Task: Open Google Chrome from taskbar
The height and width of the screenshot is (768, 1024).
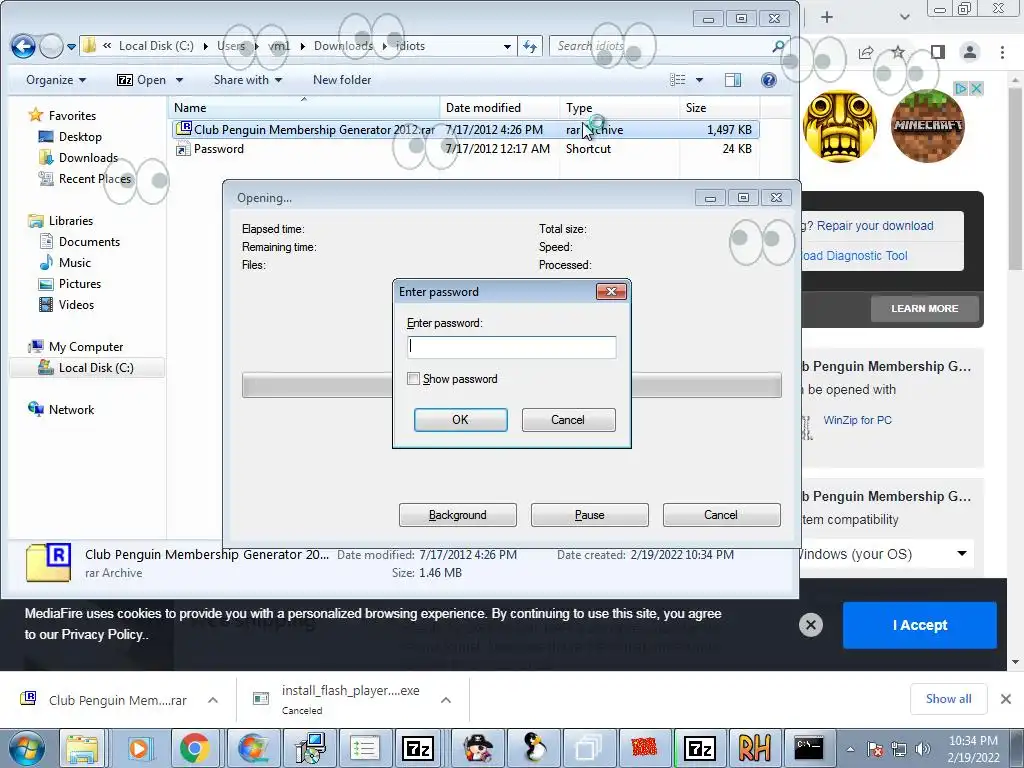Action: pos(195,748)
